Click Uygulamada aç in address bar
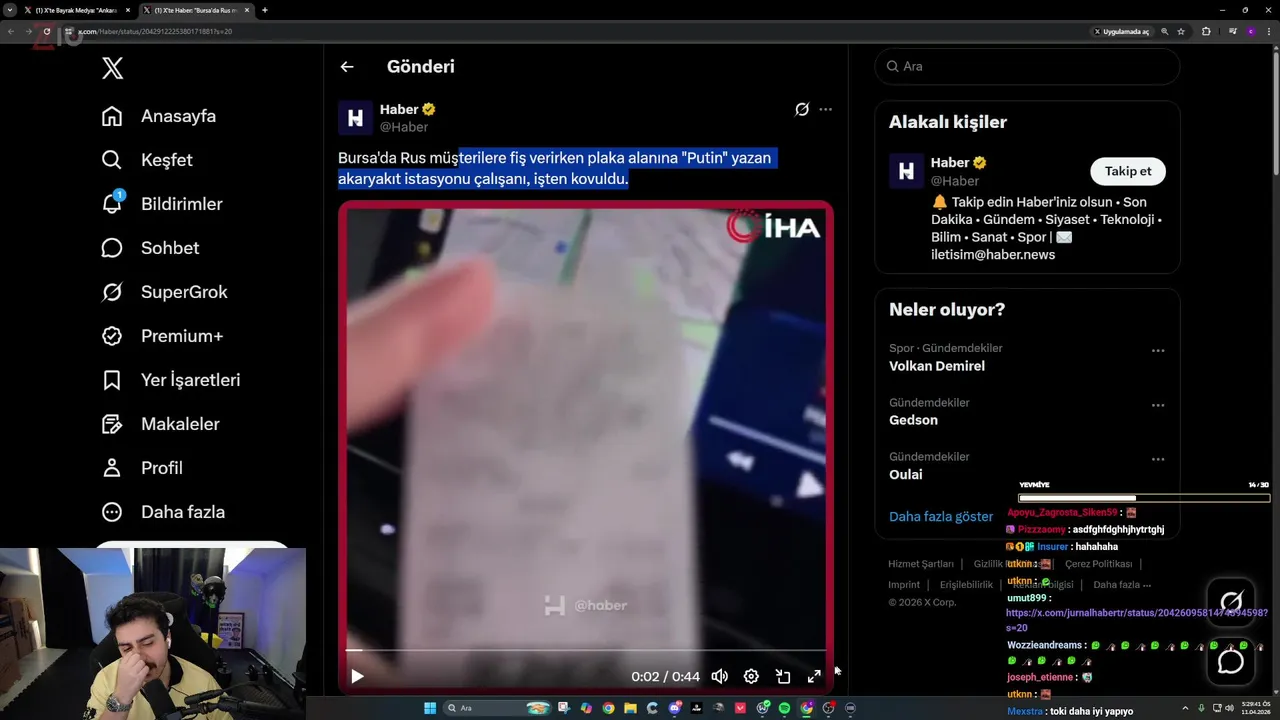The width and height of the screenshot is (1280, 720). point(1121,31)
